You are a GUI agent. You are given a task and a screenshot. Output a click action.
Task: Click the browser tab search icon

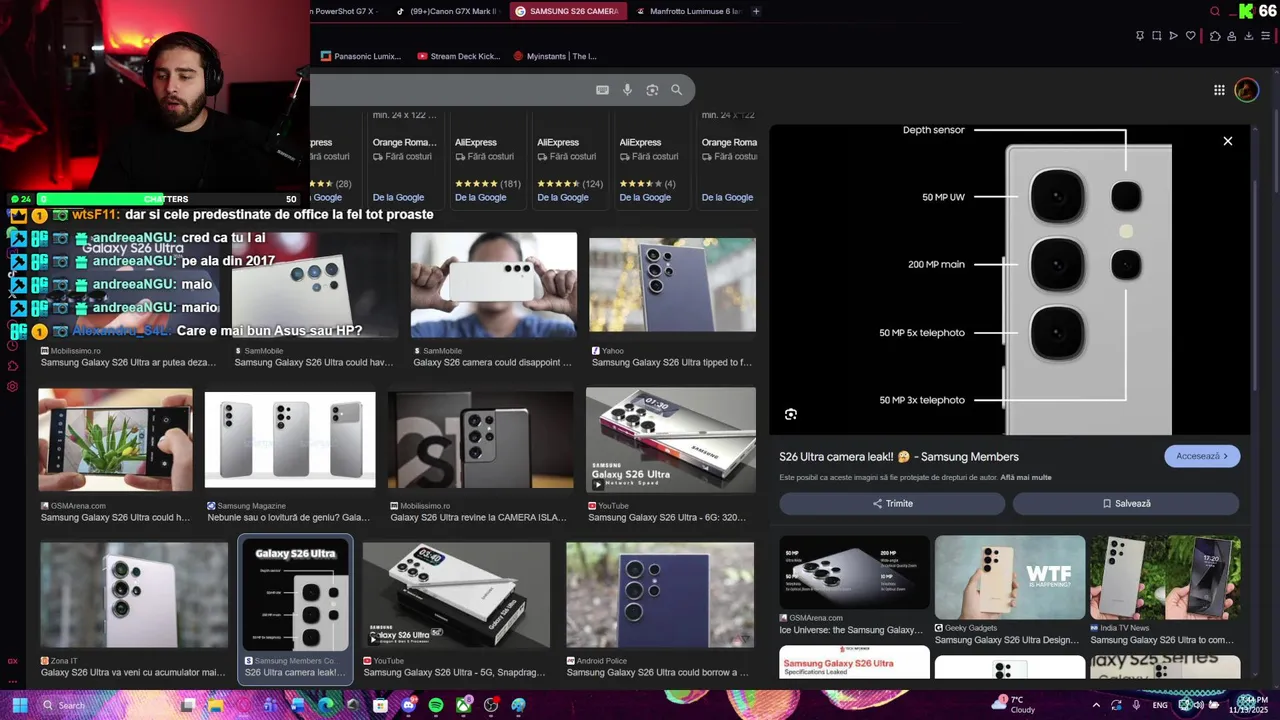coord(1215,11)
